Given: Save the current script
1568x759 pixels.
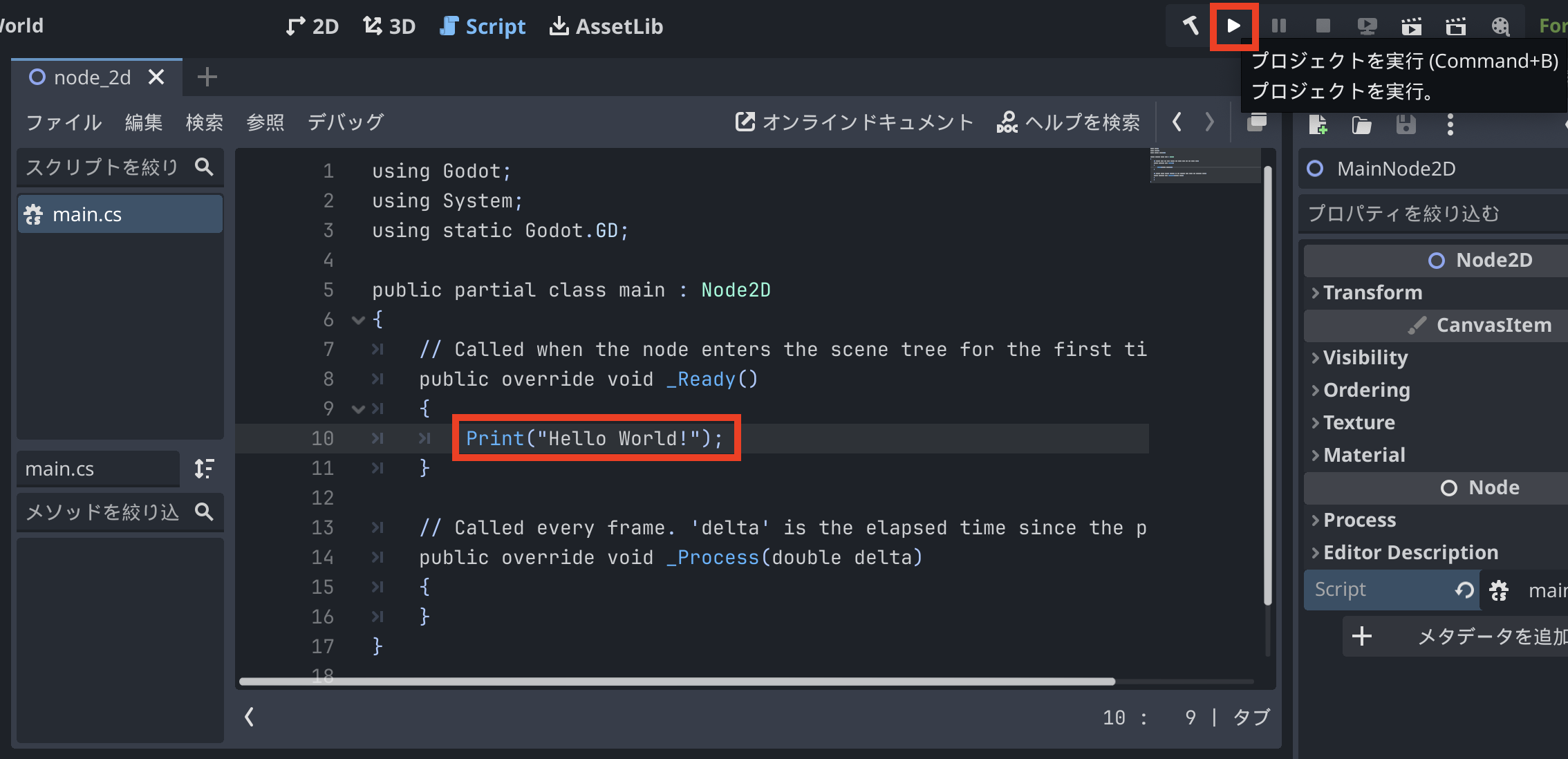Looking at the screenshot, I should click(x=1406, y=125).
